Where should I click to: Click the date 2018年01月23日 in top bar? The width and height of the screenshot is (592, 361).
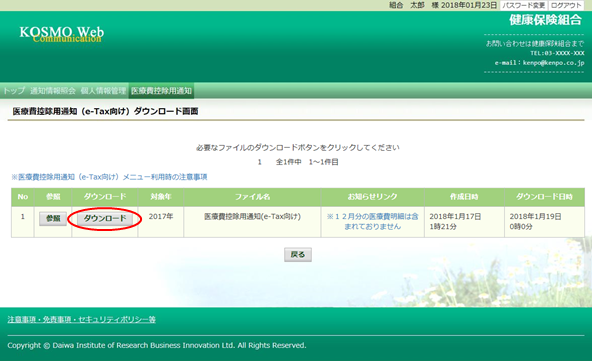coord(469,5)
